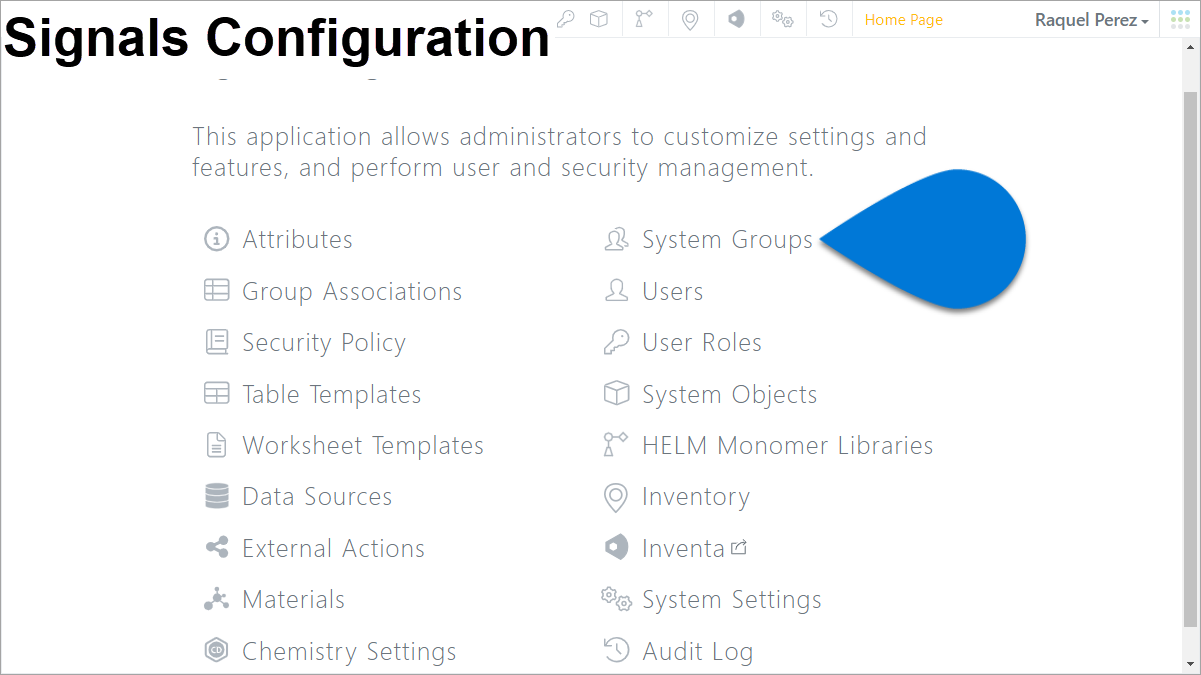Screen dimensions: 1201x675
Task: Open Chemistry Settings link
Action: pyautogui.click(x=349, y=652)
